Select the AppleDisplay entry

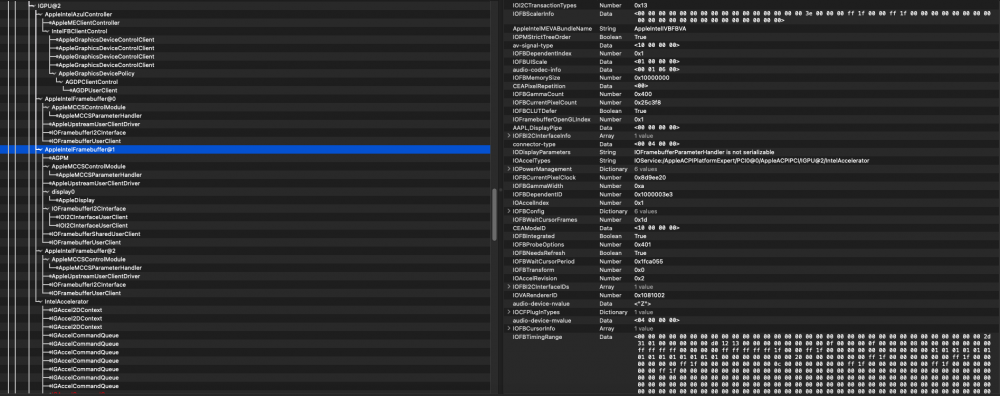[77, 200]
